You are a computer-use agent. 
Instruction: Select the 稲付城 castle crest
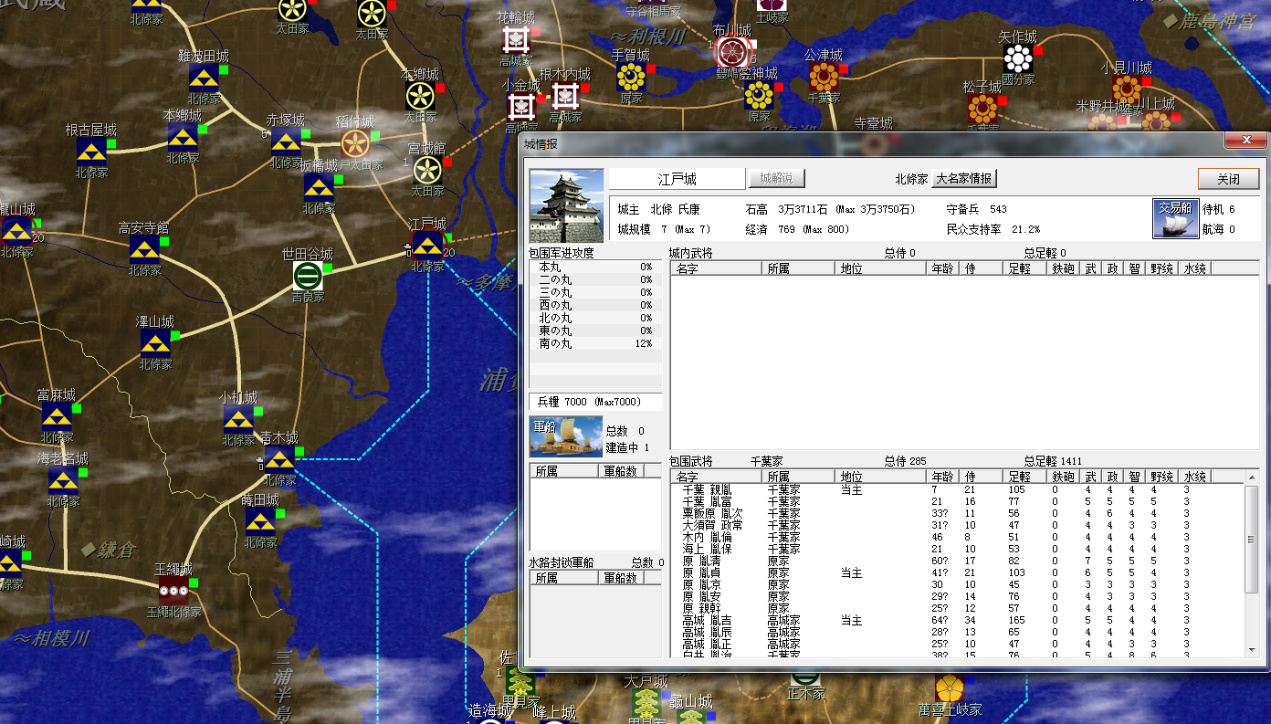[355, 144]
